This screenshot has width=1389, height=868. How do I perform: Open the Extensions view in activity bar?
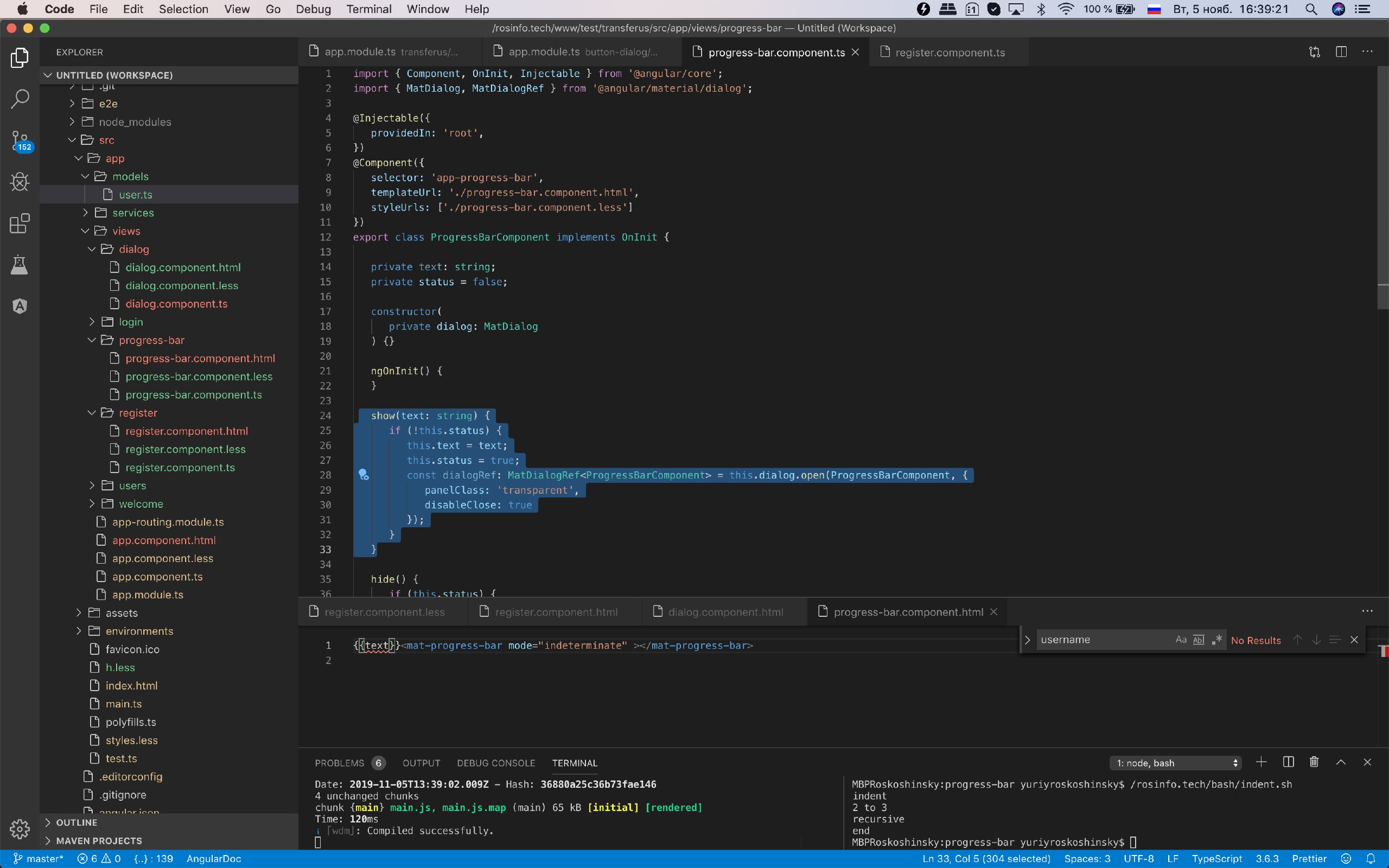[x=20, y=224]
